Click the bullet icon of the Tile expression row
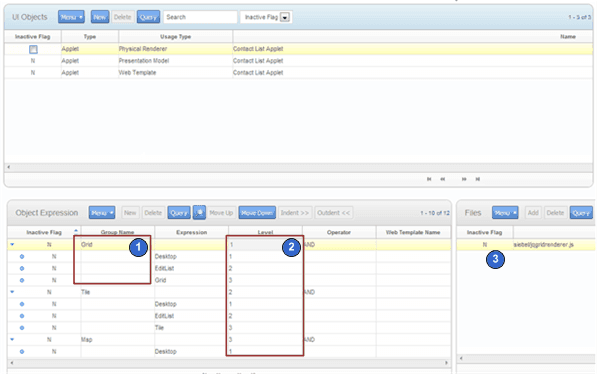Image resolution: width=597 pixels, height=374 pixels. 22,328
